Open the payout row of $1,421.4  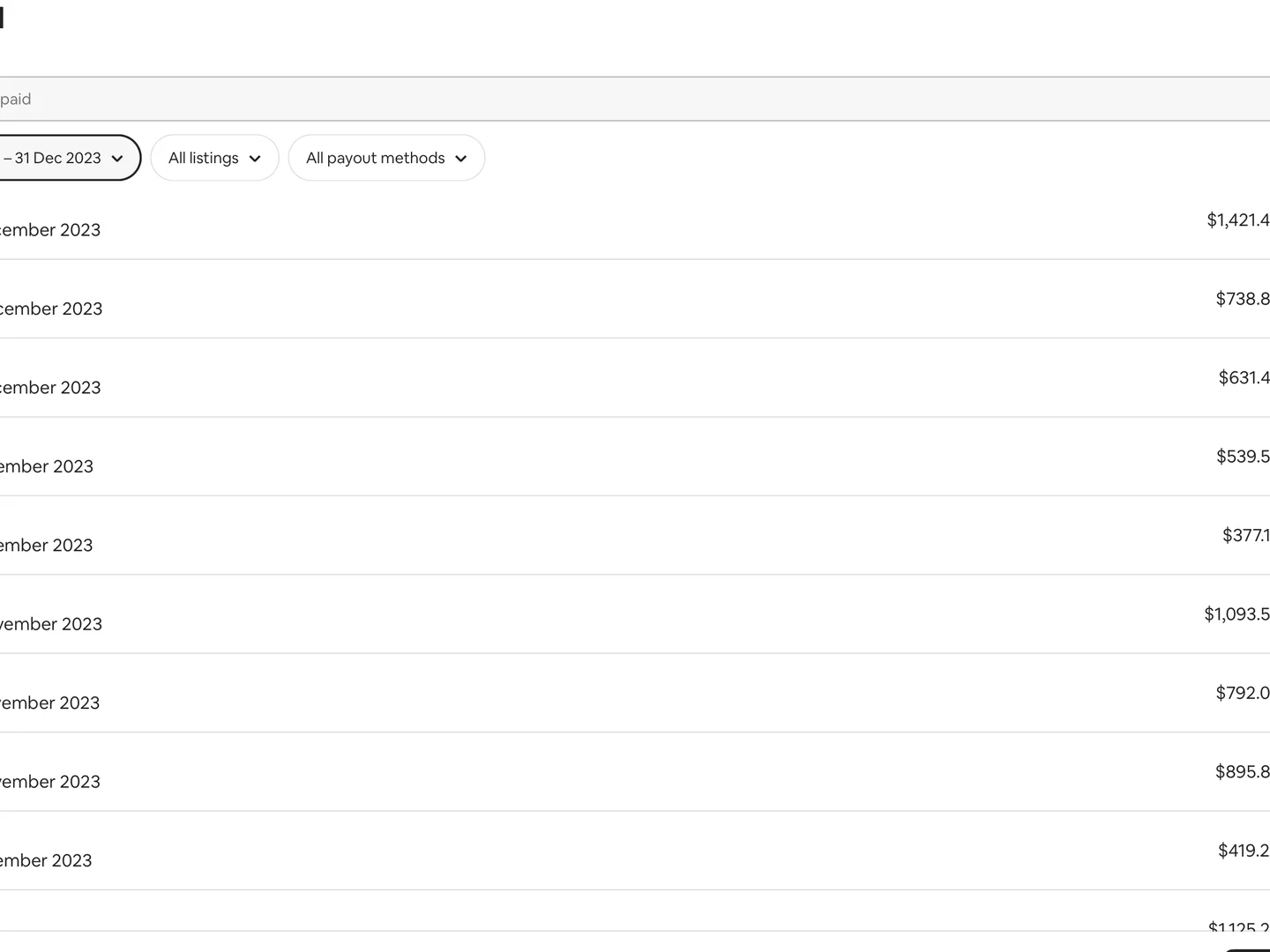[x=1237, y=220]
